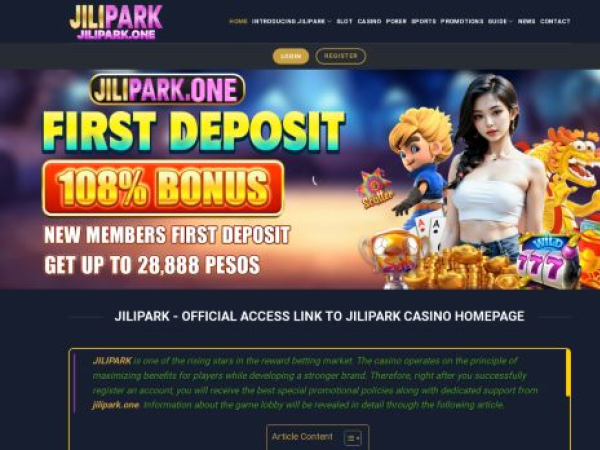View the Promotions page
The width and height of the screenshot is (600, 450).
coord(462,21)
